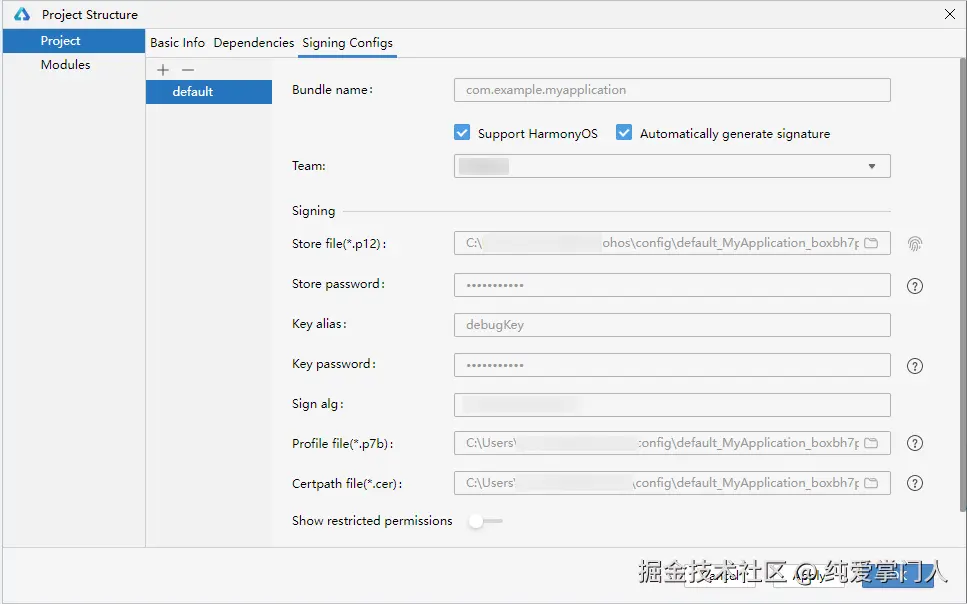
Task: Click the Key alias field
Action: 672,325
